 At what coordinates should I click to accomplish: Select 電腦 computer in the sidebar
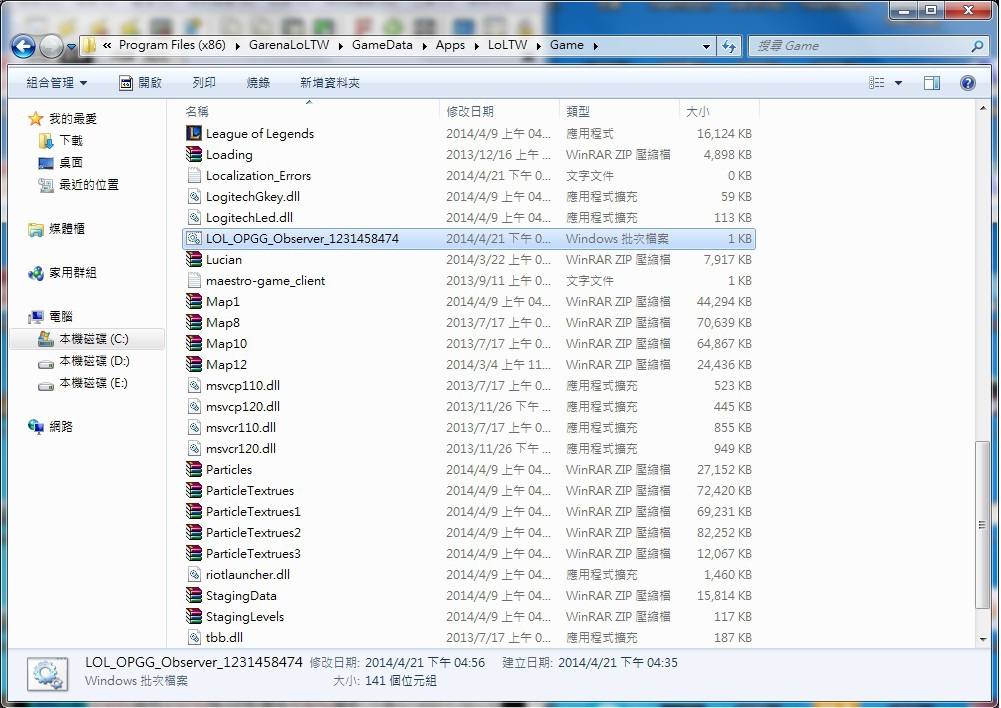tap(51, 317)
